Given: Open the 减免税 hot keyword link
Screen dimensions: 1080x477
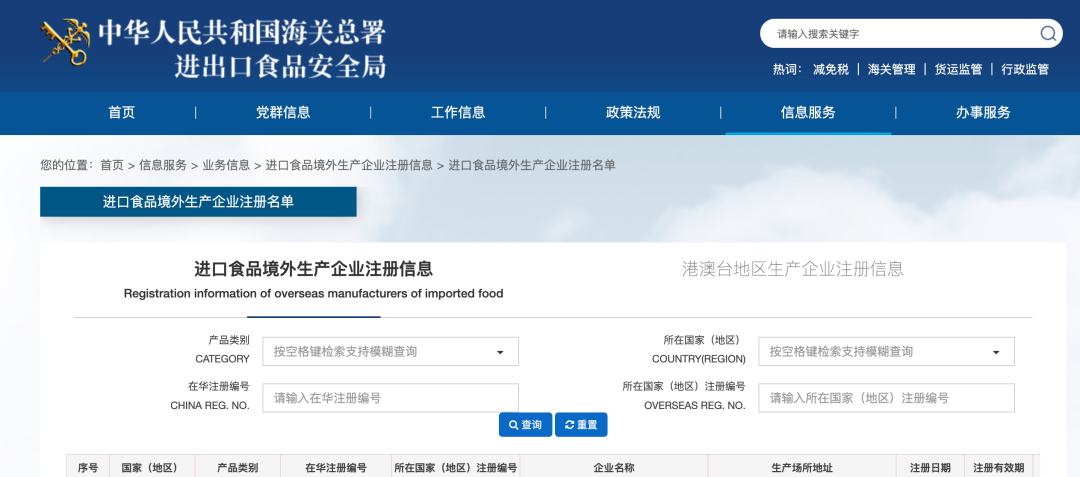Looking at the screenshot, I should pos(831,70).
